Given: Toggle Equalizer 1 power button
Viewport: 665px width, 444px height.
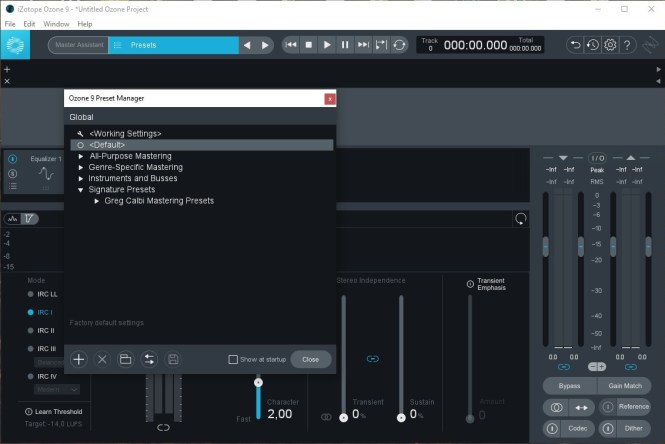Looking at the screenshot, I should pos(13,159).
